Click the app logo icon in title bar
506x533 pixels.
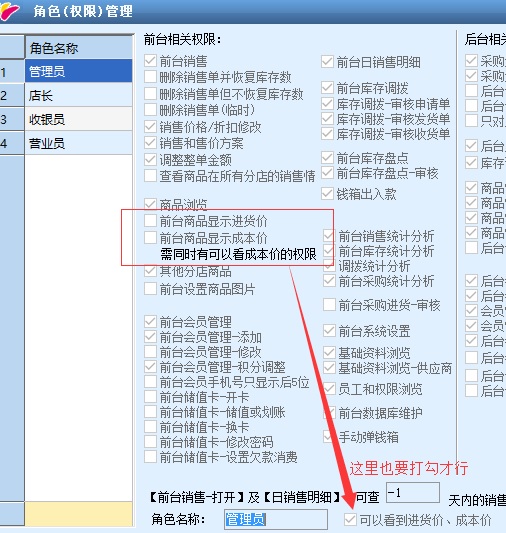pyautogui.click(x=9, y=11)
